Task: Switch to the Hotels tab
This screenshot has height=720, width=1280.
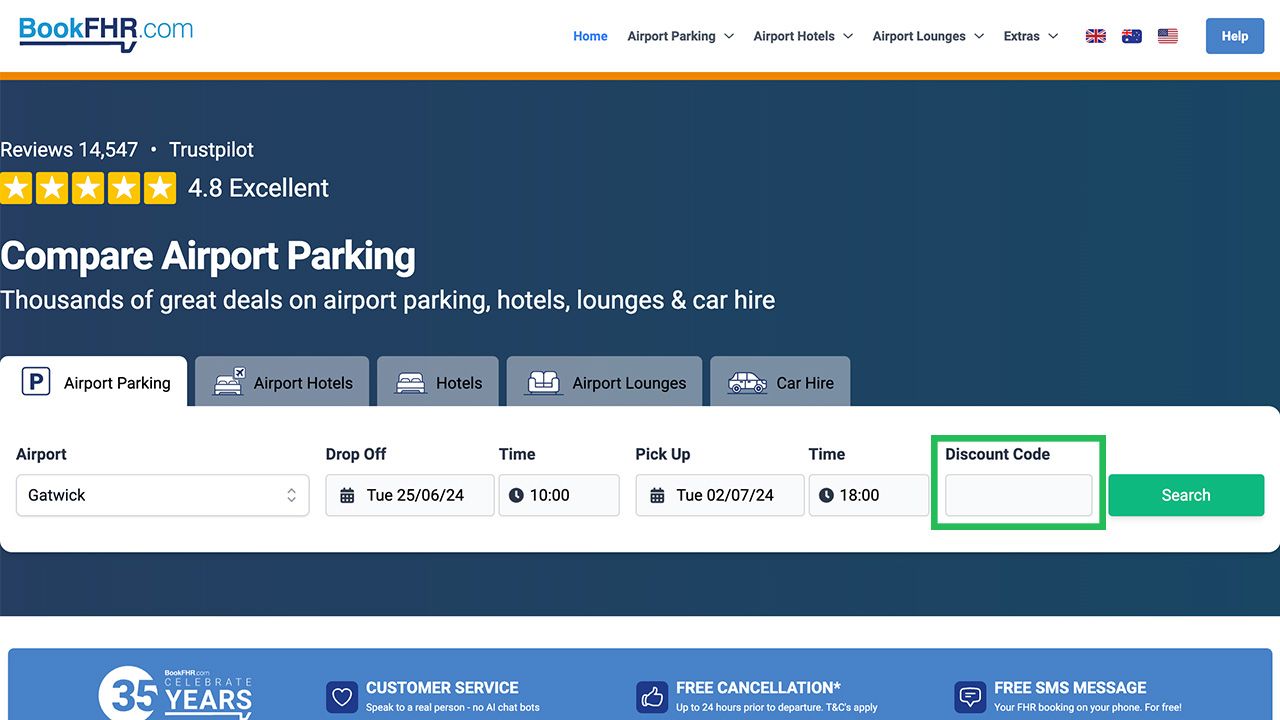Action: 438,382
